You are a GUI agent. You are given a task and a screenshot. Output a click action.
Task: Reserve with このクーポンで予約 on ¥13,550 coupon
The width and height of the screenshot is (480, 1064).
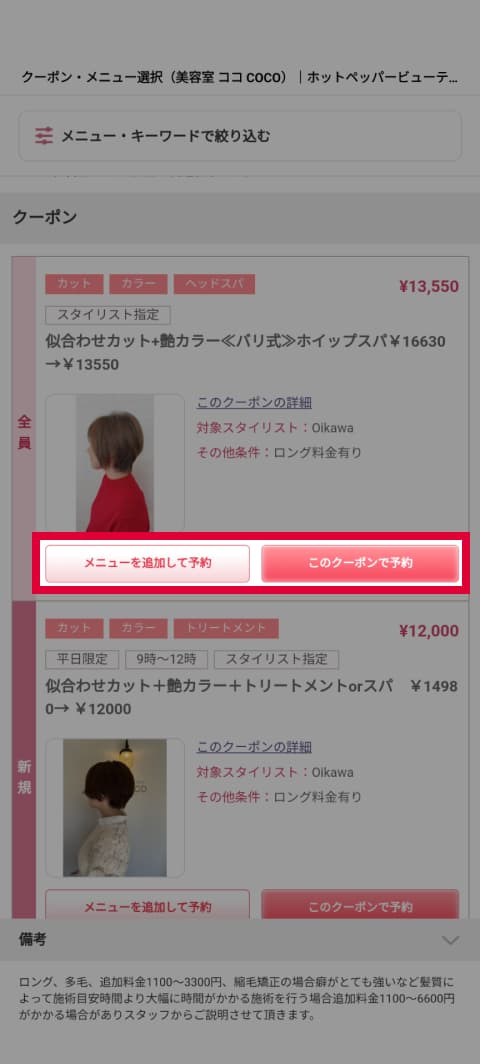tap(360, 563)
